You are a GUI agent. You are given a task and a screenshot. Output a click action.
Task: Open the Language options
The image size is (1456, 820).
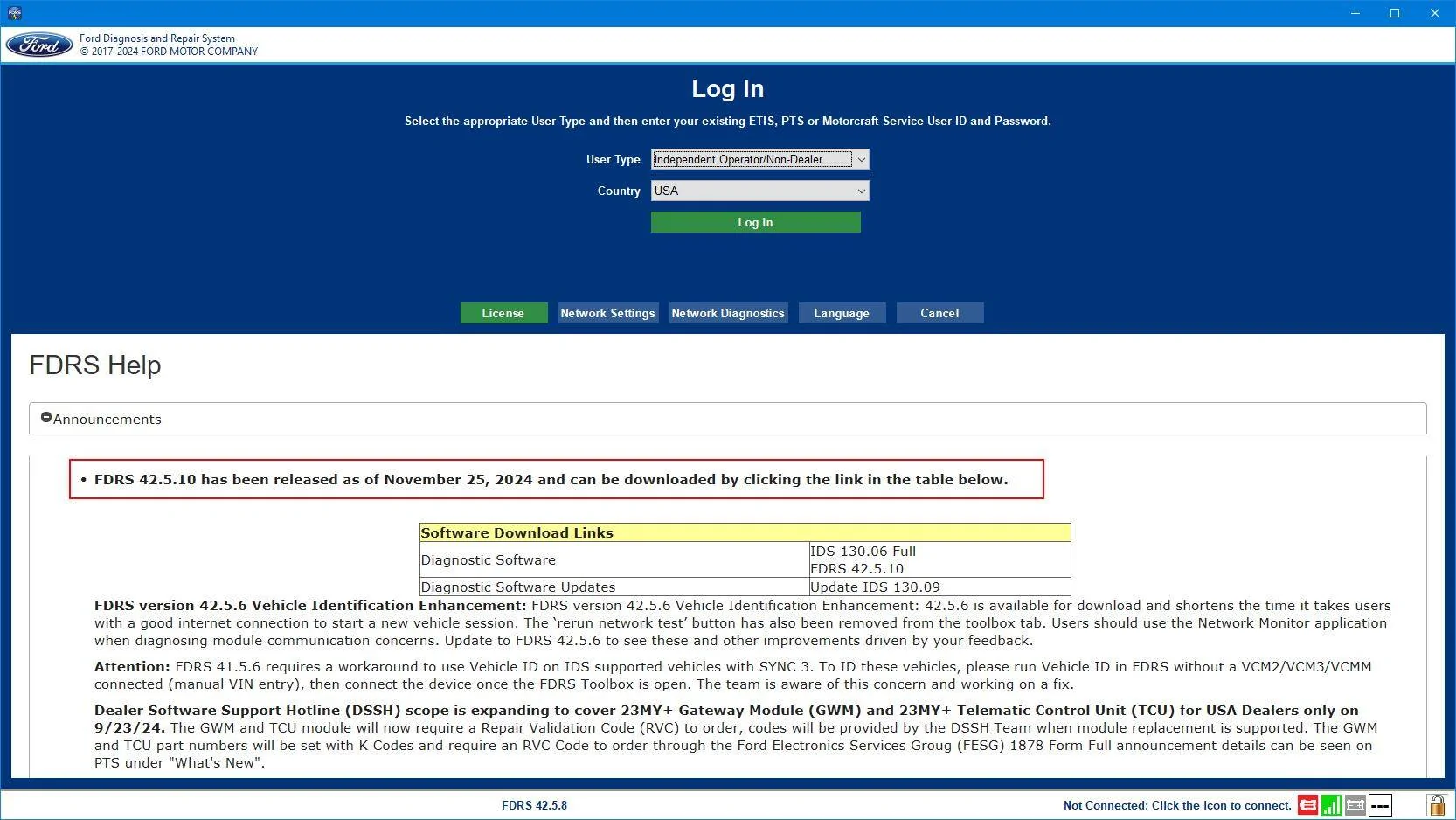pyautogui.click(x=842, y=313)
